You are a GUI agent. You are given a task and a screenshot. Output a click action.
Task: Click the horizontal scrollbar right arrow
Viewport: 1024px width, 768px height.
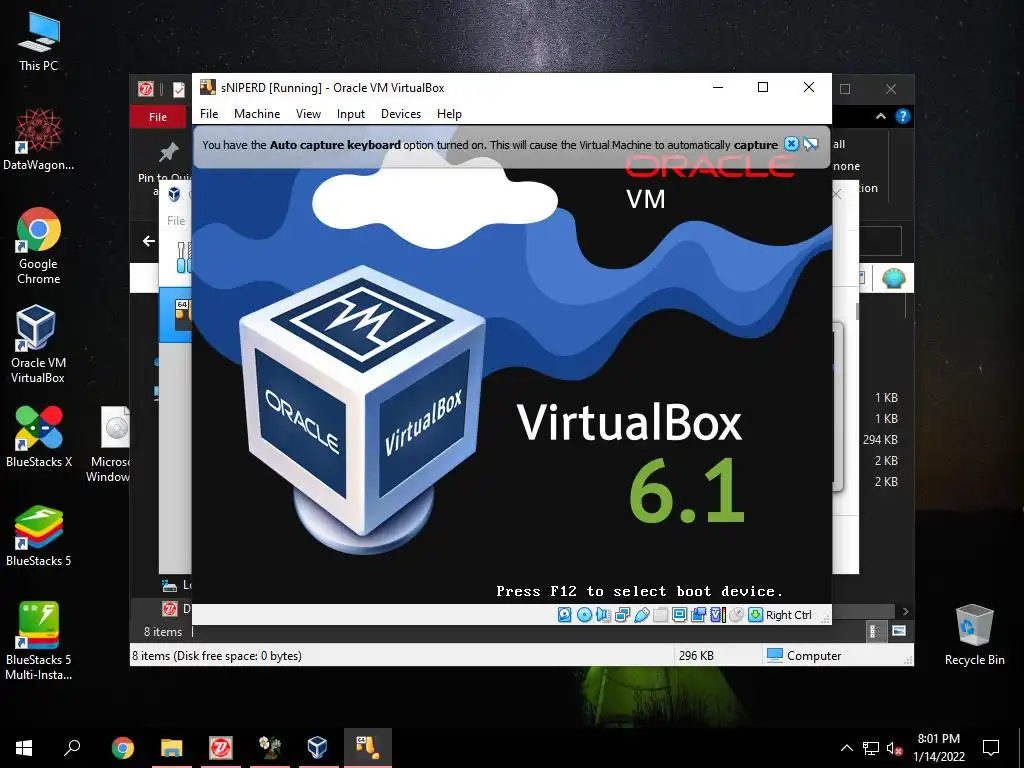(x=905, y=611)
